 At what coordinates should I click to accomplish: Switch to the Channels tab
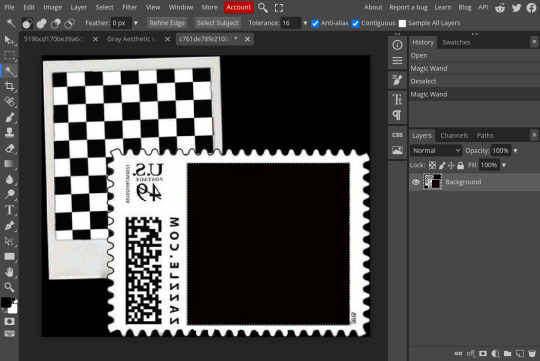click(x=454, y=135)
